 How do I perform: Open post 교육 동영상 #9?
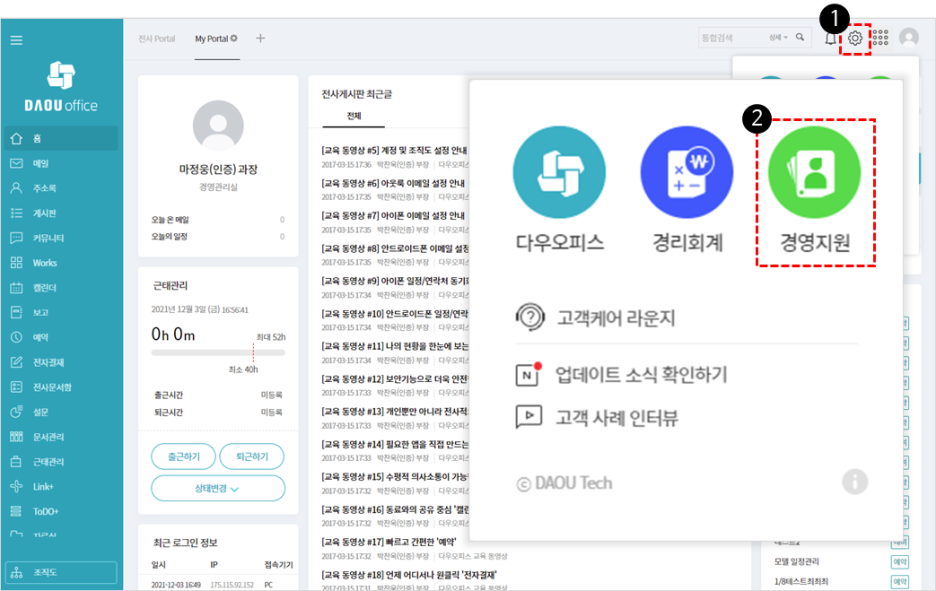point(395,281)
